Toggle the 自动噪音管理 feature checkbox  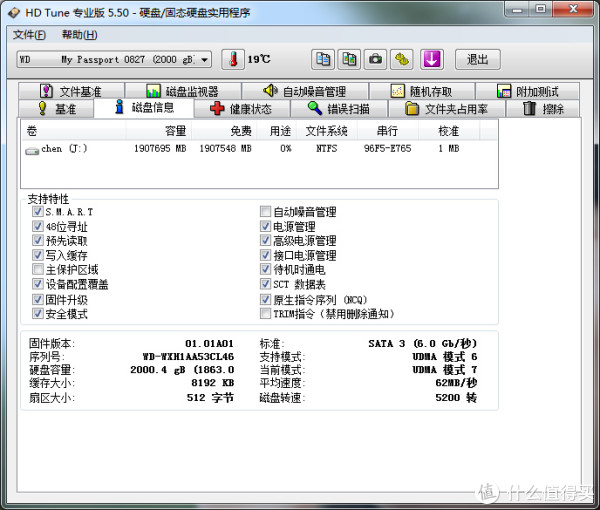coord(265,211)
